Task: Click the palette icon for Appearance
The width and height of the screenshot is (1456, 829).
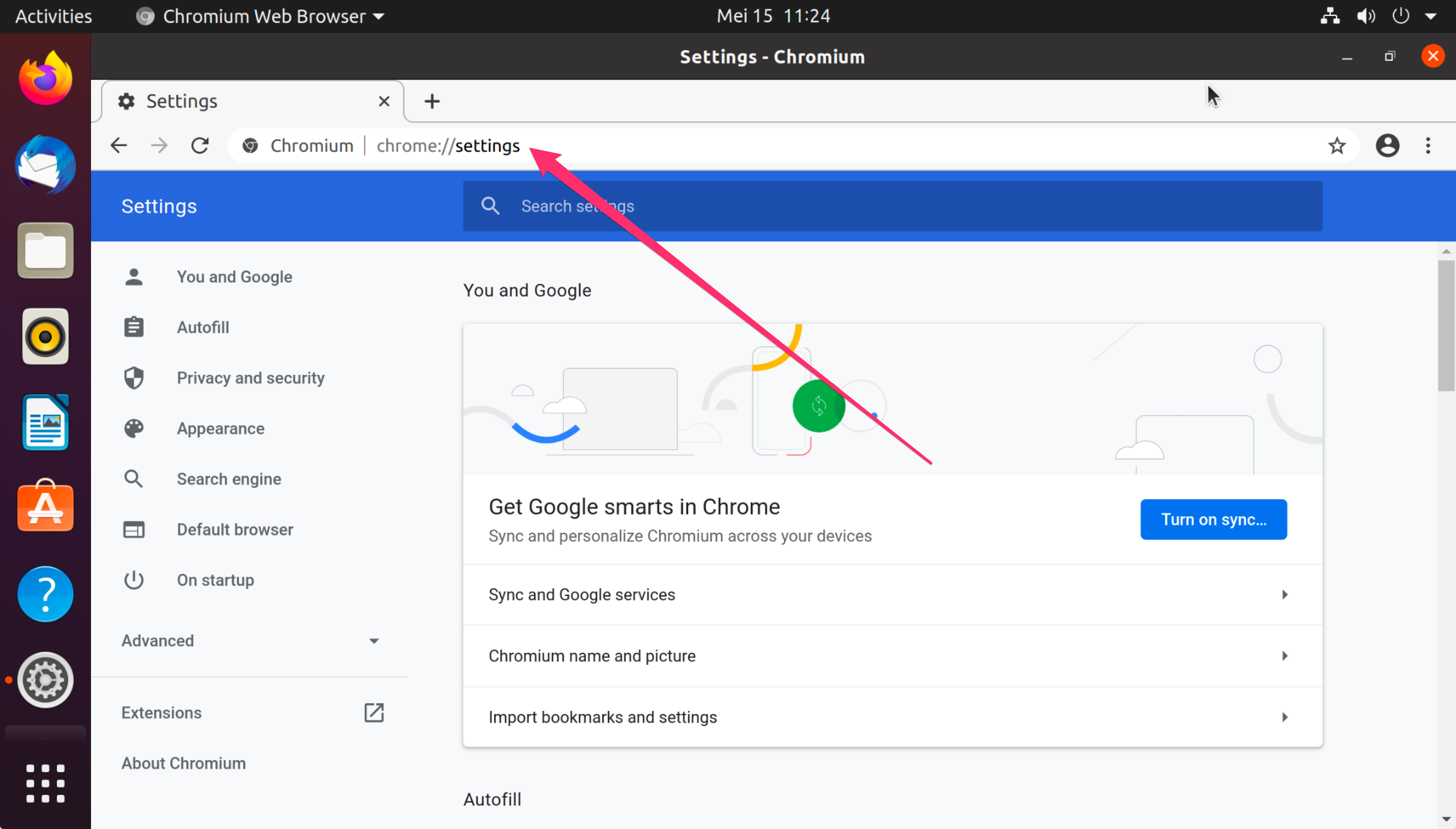Action: tap(134, 429)
